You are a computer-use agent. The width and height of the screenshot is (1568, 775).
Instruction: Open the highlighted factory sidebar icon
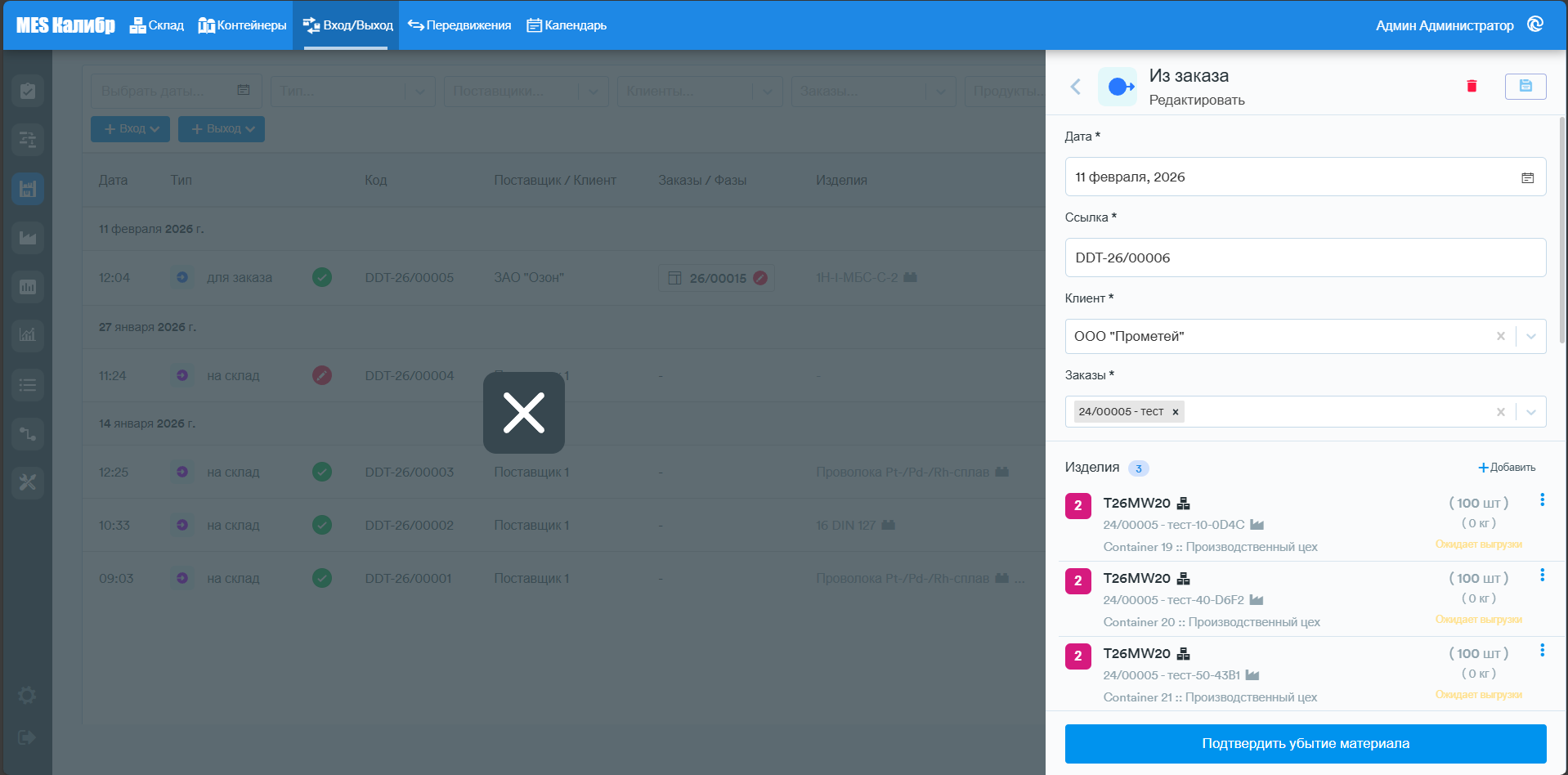click(28, 189)
